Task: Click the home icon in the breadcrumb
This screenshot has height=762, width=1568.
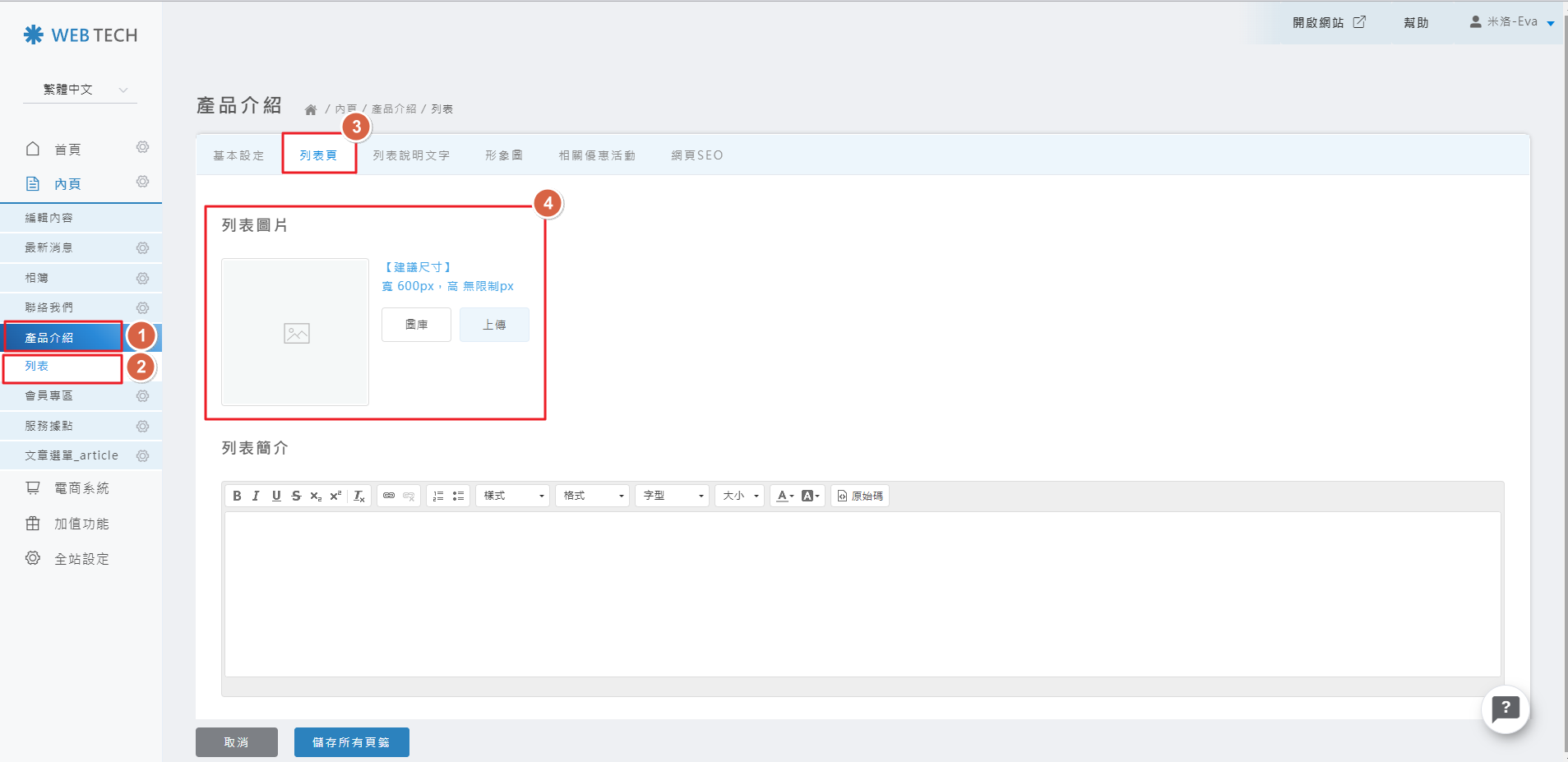Action: point(311,109)
